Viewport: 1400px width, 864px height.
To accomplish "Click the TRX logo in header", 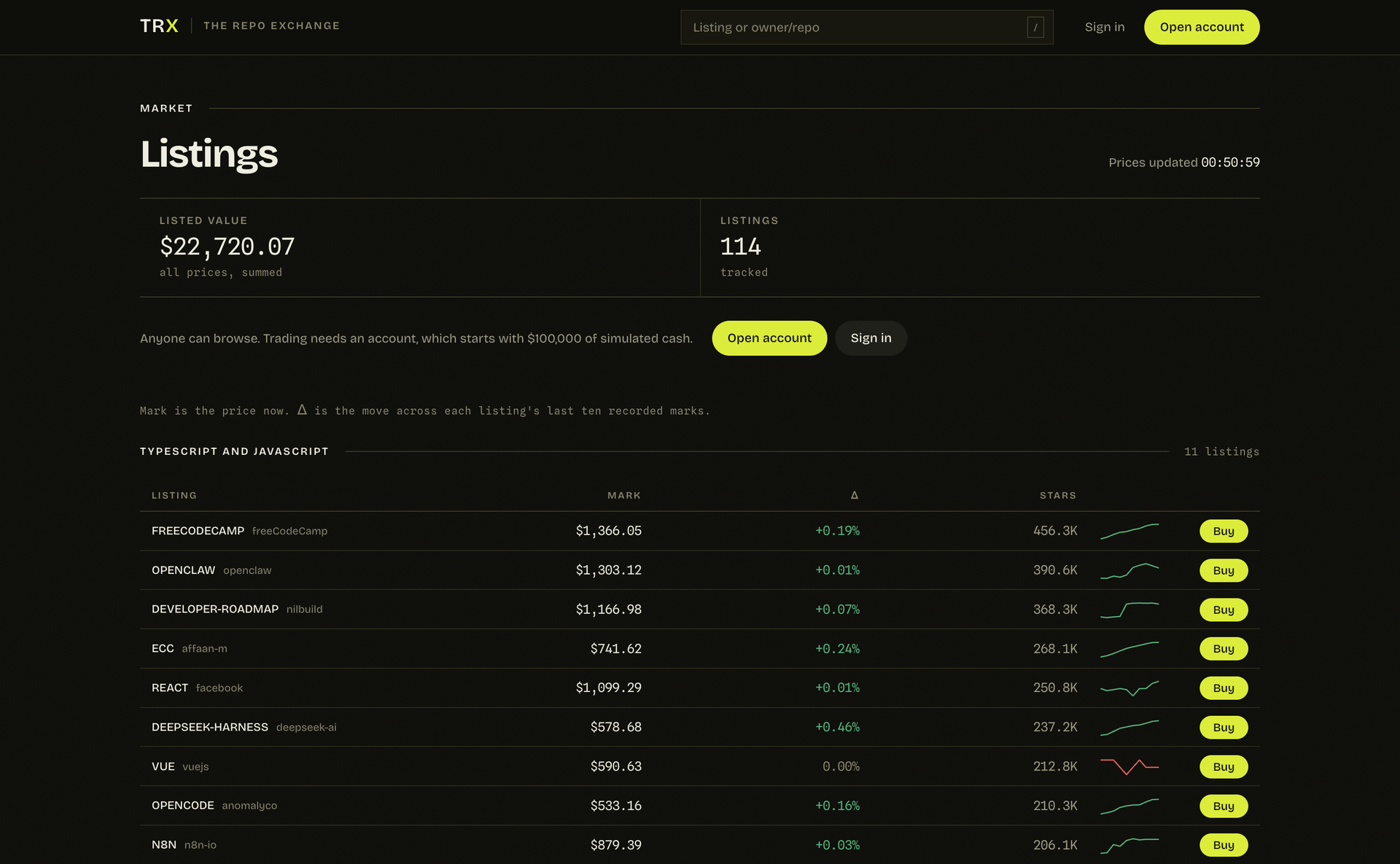I will tap(159, 26).
